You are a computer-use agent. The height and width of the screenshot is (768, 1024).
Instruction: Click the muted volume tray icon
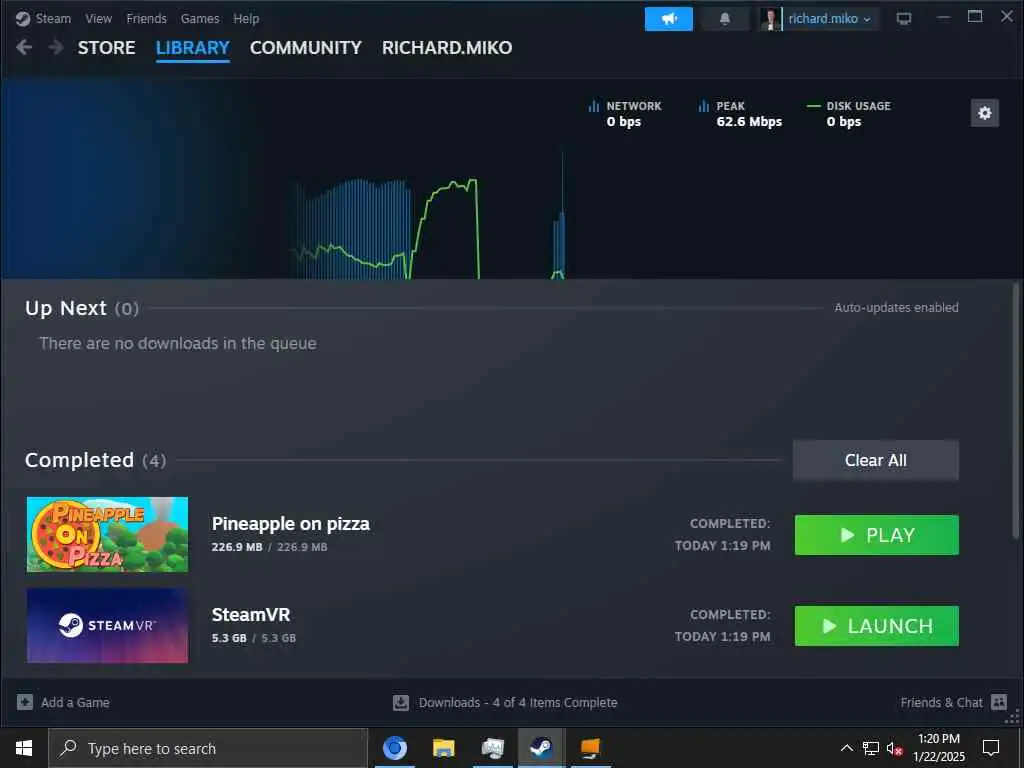point(895,748)
